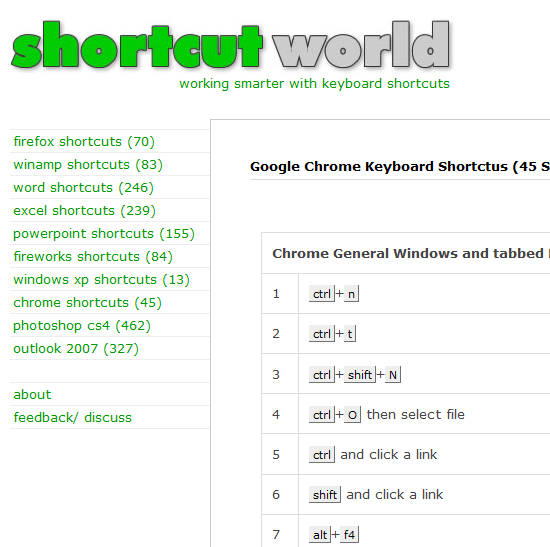
Task: Click the ctrl key in row 5
Action: pyautogui.click(x=322, y=455)
